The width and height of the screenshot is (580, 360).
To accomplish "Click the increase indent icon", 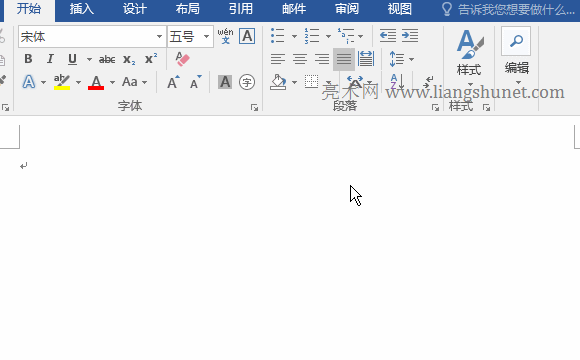I will [x=410, y=36].
